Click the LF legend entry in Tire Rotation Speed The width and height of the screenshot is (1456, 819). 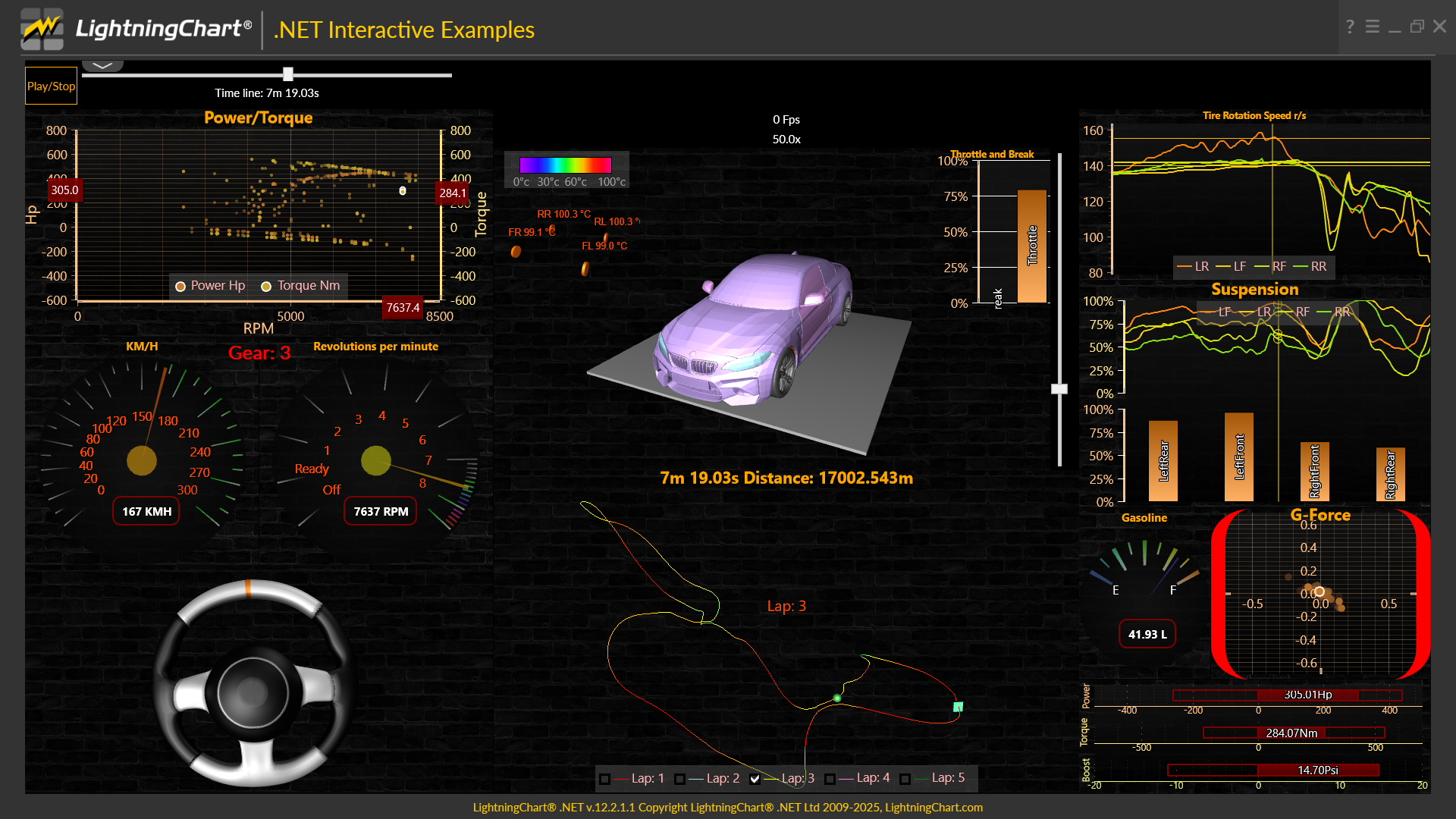1231,267
